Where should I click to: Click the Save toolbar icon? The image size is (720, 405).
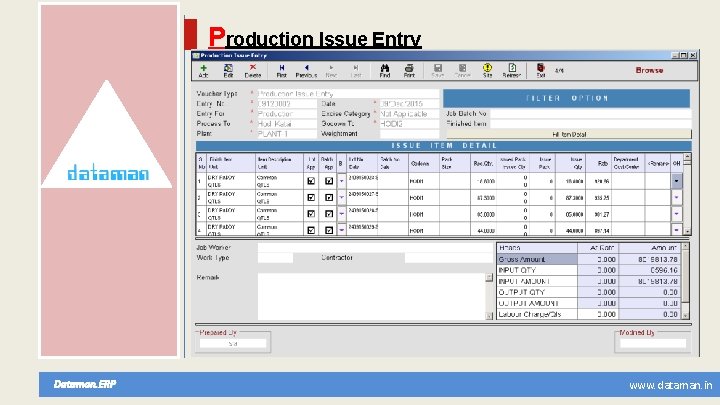coord(438,71)
